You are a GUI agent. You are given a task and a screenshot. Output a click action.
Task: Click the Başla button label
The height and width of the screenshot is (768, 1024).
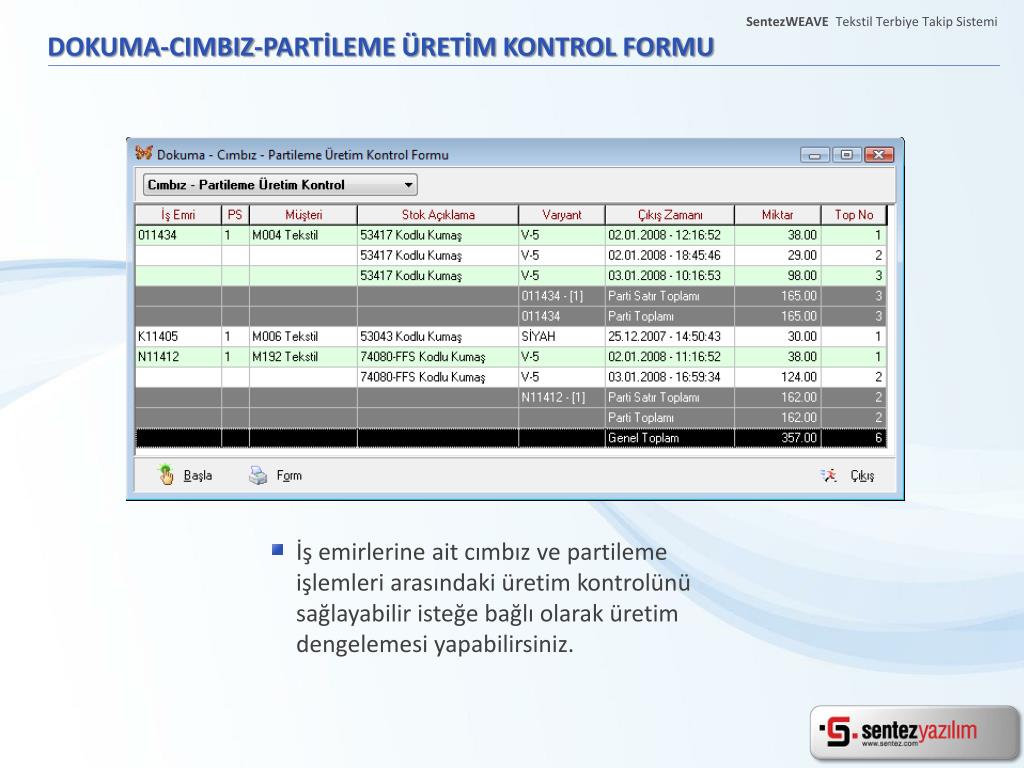point(197,475)
